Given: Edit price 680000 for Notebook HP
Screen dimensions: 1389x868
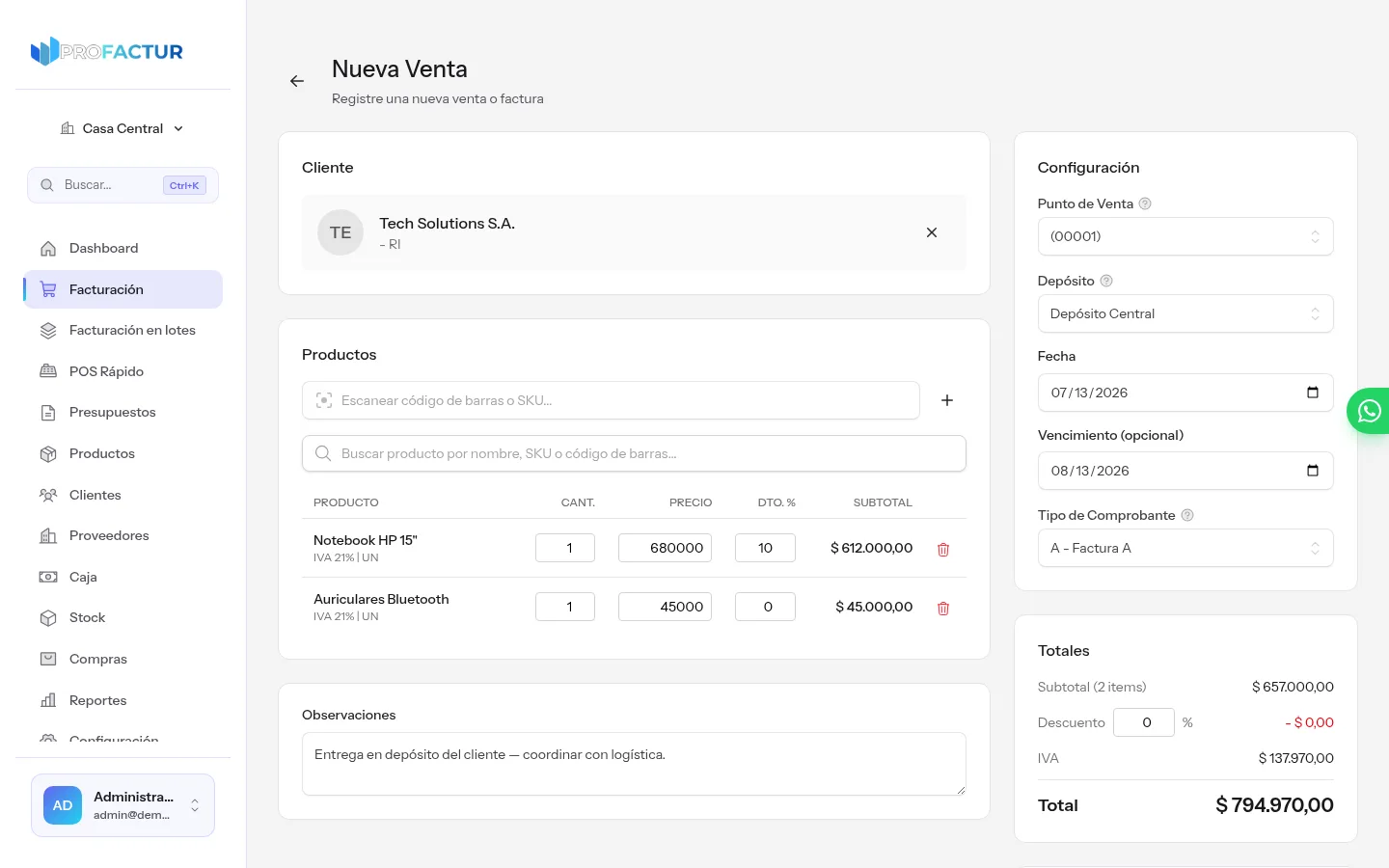Looking at the screenshot, I should pyautogui.click(x=665, y=548).
